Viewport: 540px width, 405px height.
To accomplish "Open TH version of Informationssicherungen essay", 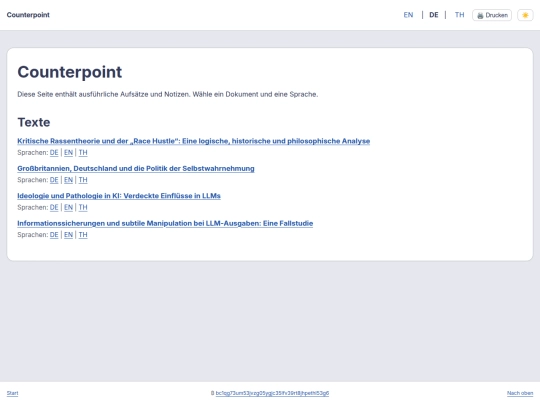I will (x=83, y=235).
